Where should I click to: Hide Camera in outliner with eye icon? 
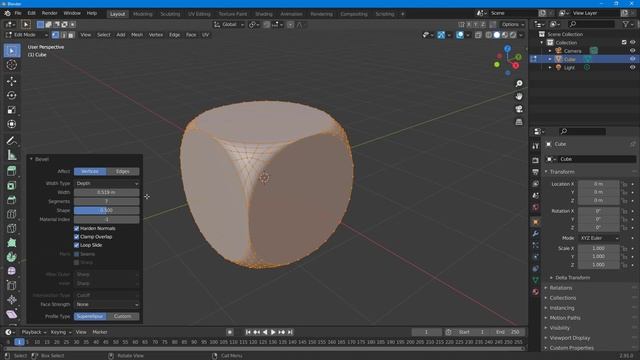pyautogui.click(x=632, y=51)
